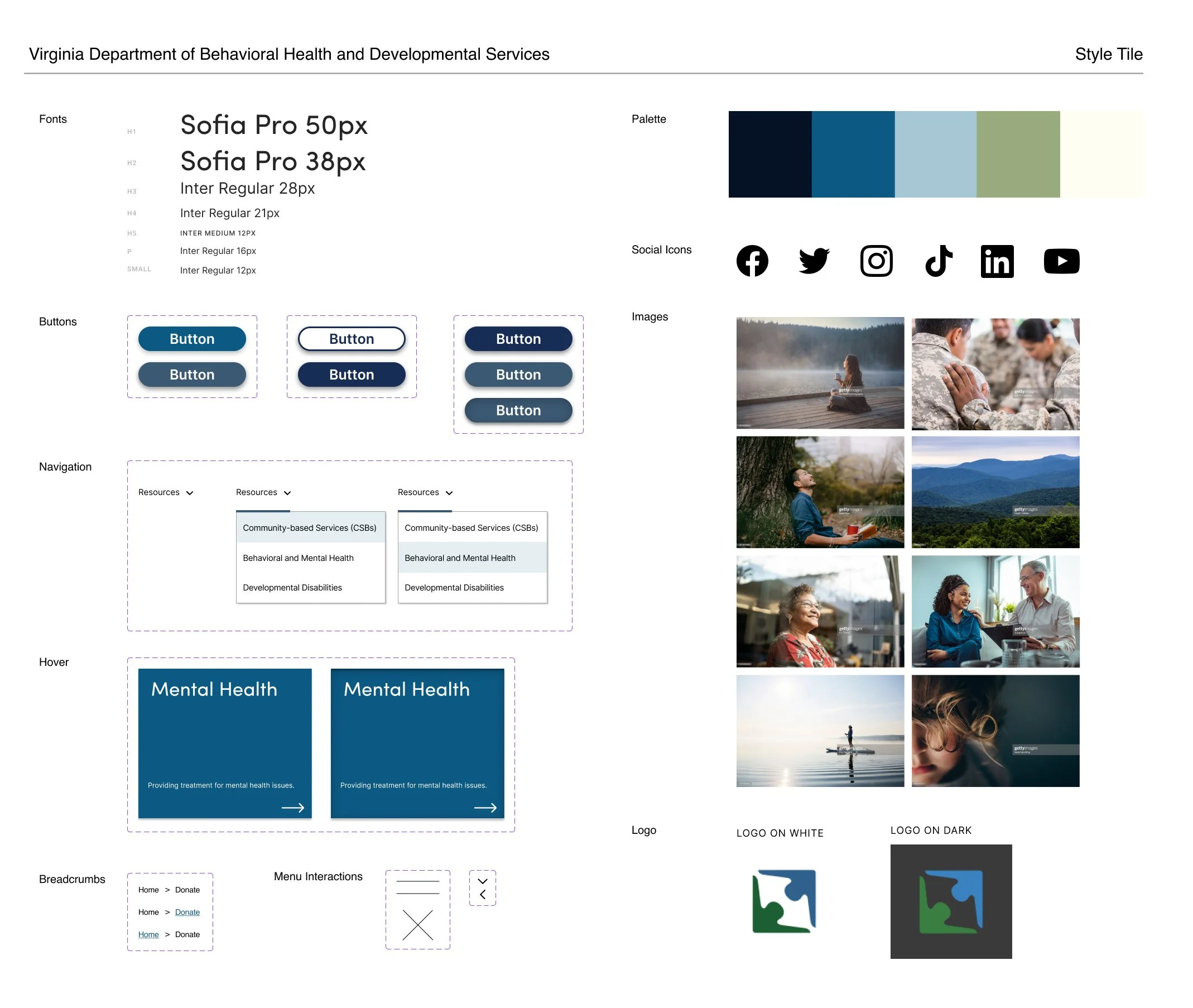
Task: Open the mountain landscape image thumbnail
Action: (995, 492)
